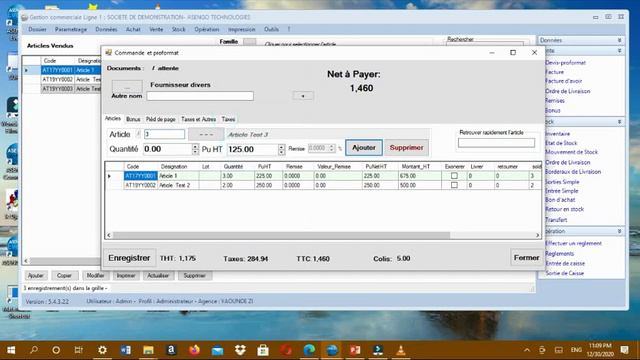The image size is (640, 360).
Task: Open the Paramétrage menu
Action: pyautogui.click(x=71, y=29)
